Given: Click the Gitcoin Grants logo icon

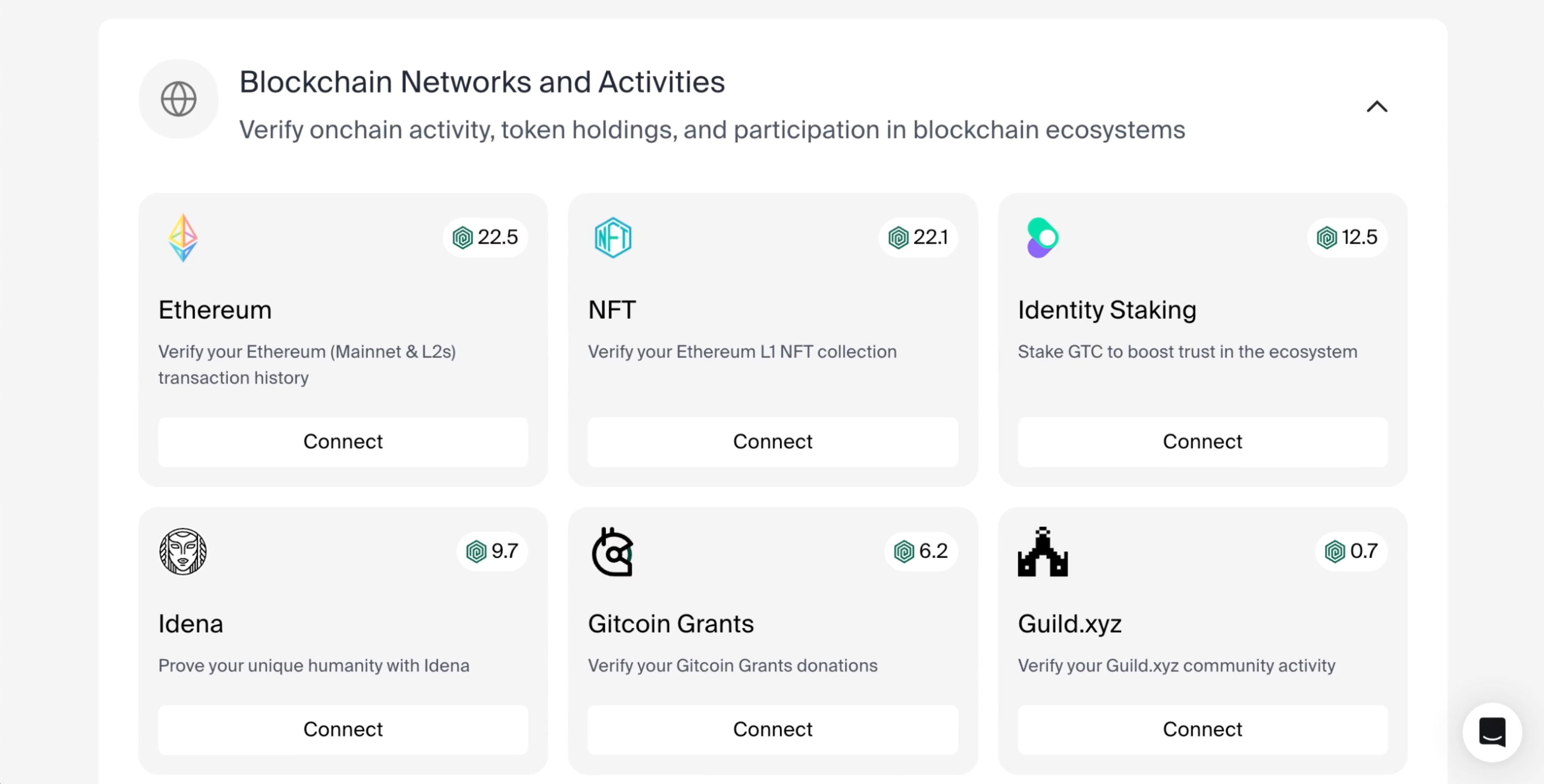Looking at the screenshot, I should (x=613, y=552).
